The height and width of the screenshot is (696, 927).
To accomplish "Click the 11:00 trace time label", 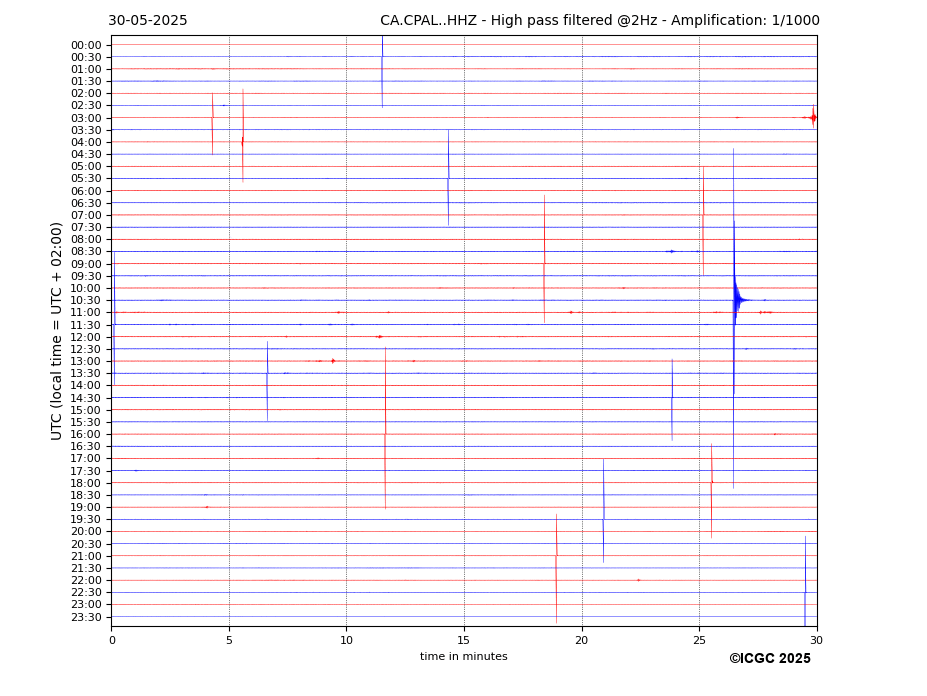I will 86,313.
